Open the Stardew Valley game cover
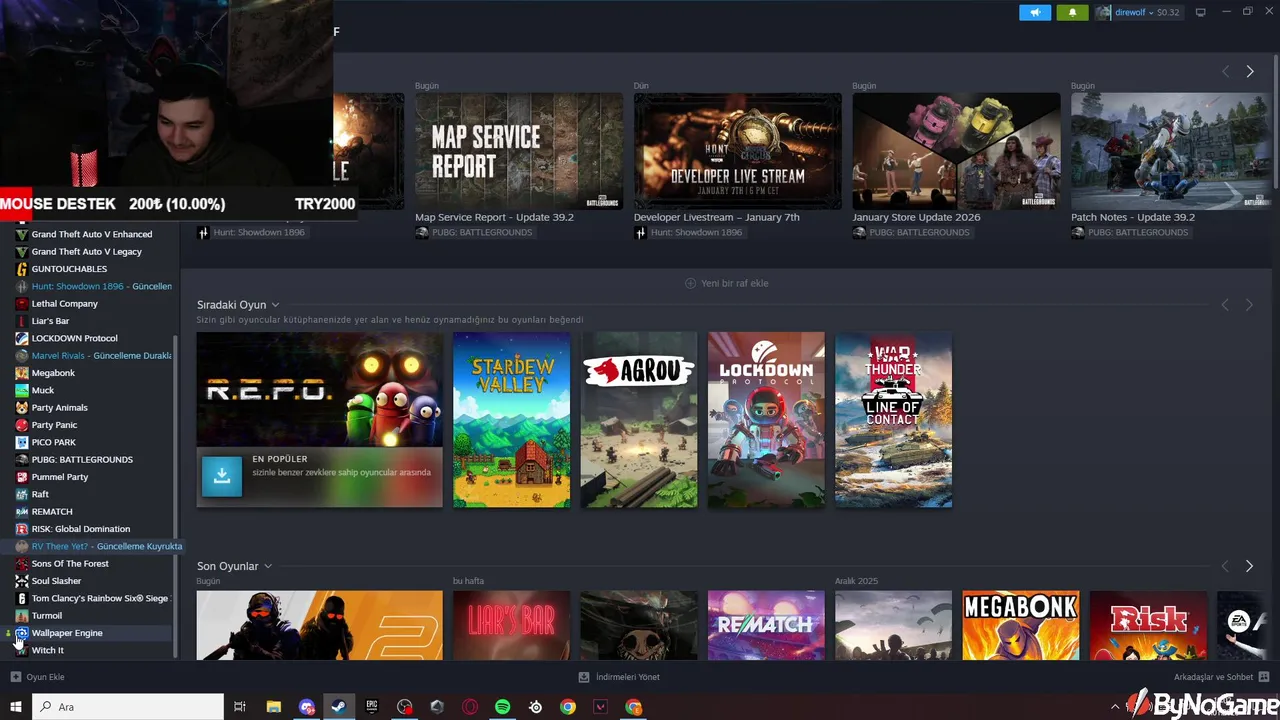 pyautogui.click(x=512, y=420)
